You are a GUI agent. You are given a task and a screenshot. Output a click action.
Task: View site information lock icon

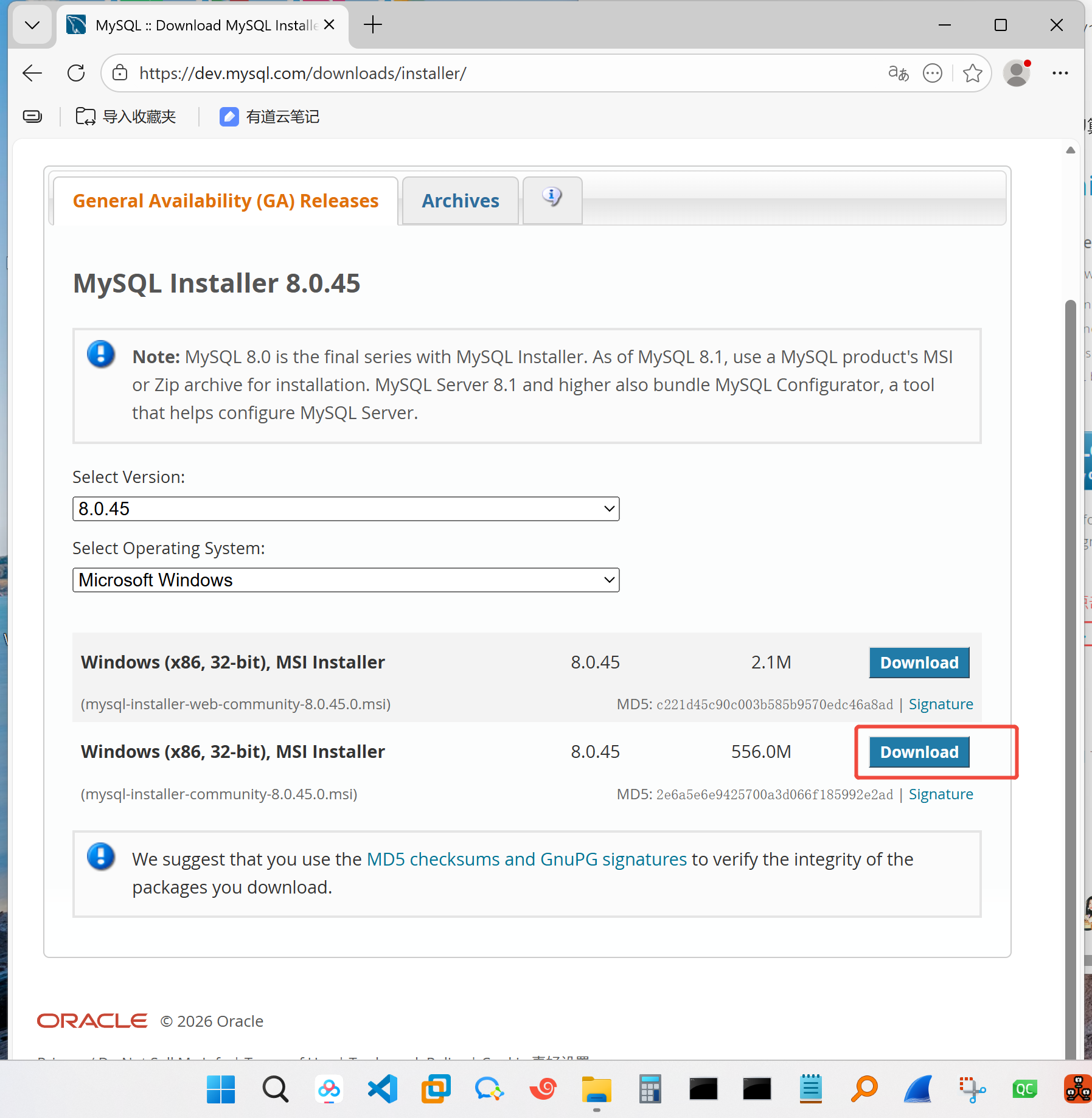[x=120, y=73]
